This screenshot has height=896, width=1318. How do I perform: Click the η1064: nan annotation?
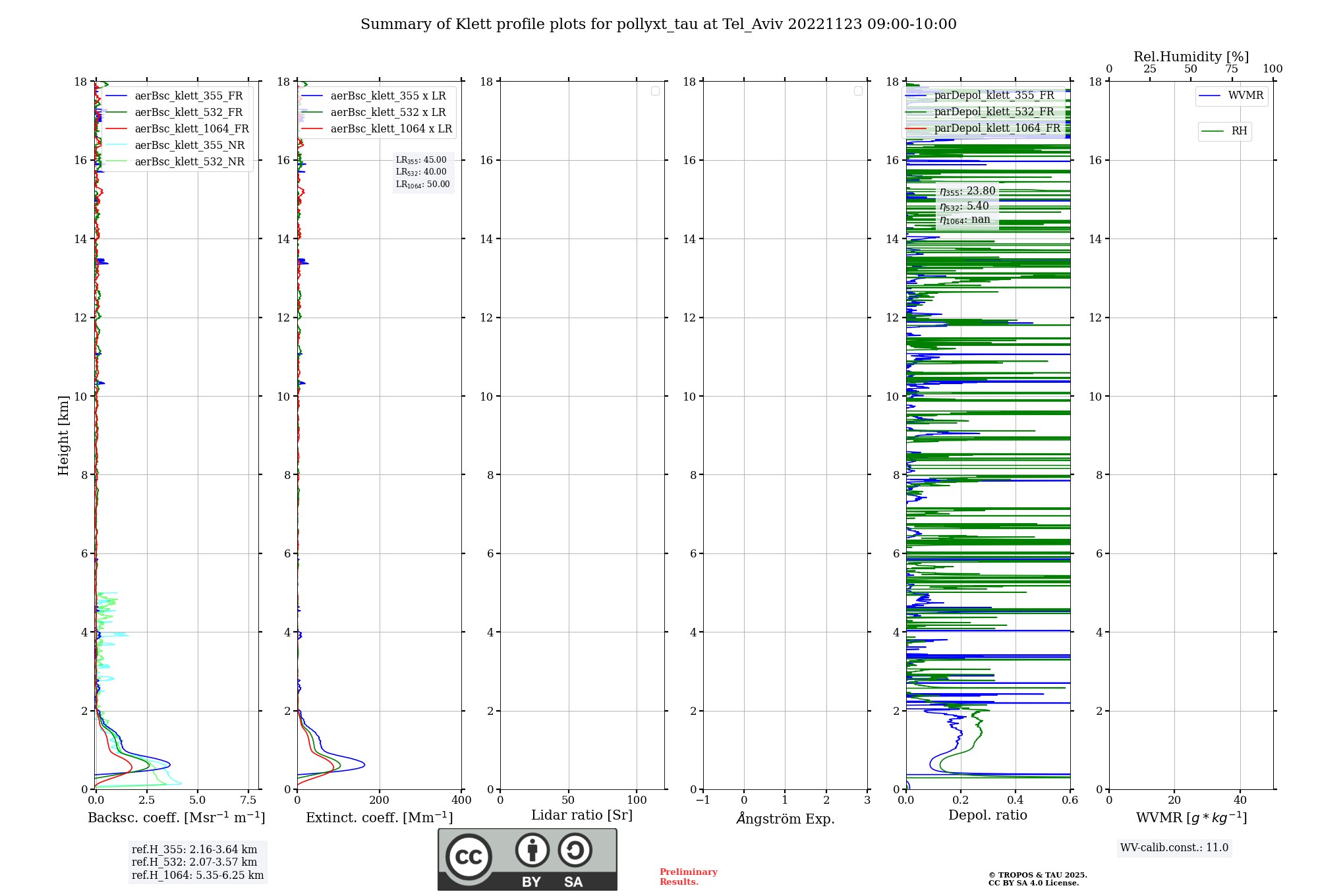coord(965,220)
